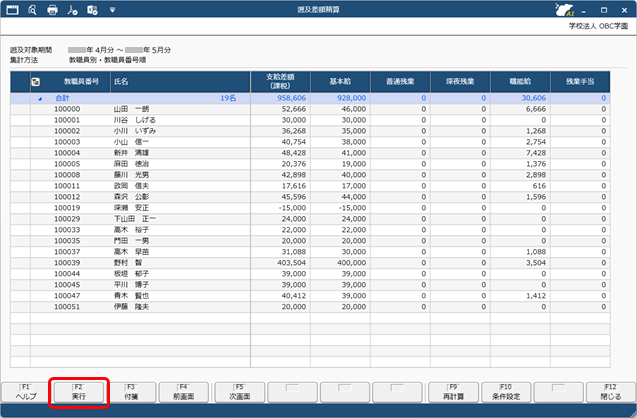Screen dimensions: 637x418
Task: Select employee number 100051
Action: pyautogui.click(x=67, y=307)
